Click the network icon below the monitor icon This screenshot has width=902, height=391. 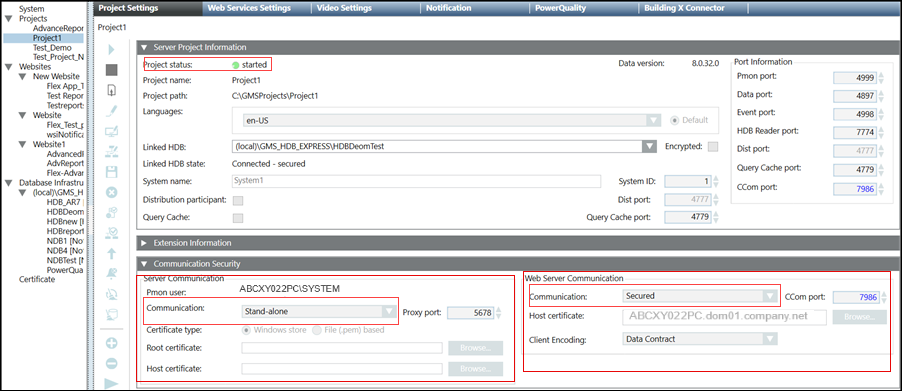coord(112,152)
